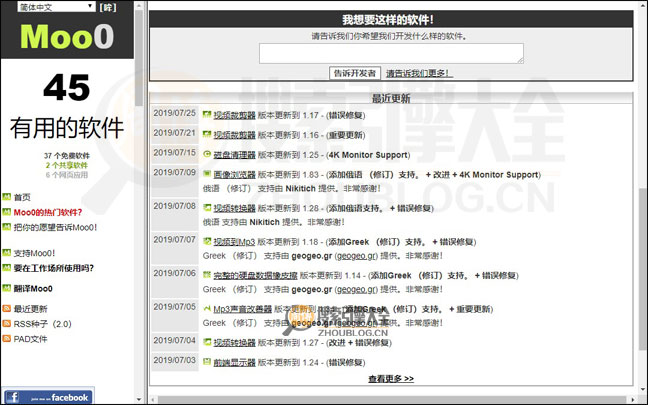The image size is (648, 405).
Task: Click the 告诉开发者 button
Action: pyautogui.click(x=355, y=73)
